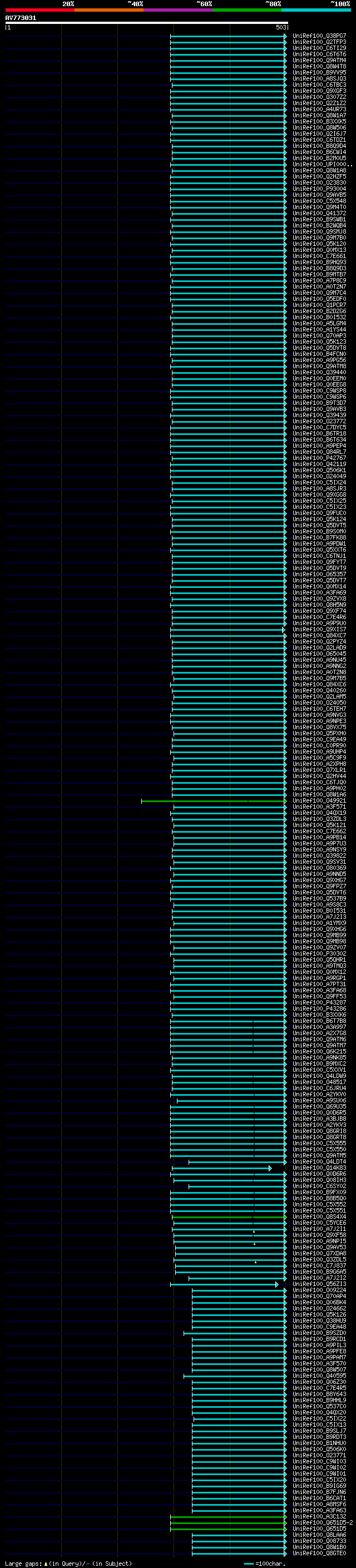Select hit label UniRef100_P93004
The width and height of the screenshot is (356, 1568).
click(x=319, y=189)
